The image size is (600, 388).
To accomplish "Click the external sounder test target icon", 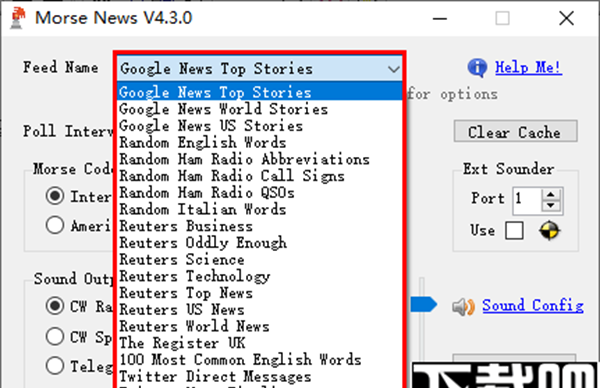I will (549, 230).
